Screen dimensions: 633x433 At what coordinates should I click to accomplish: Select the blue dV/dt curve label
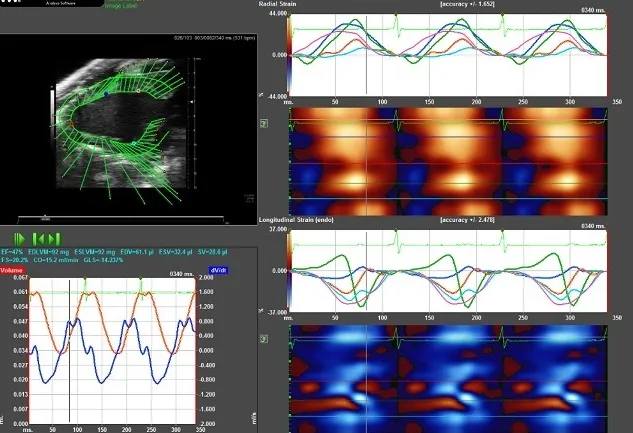(x=218, y=270)
